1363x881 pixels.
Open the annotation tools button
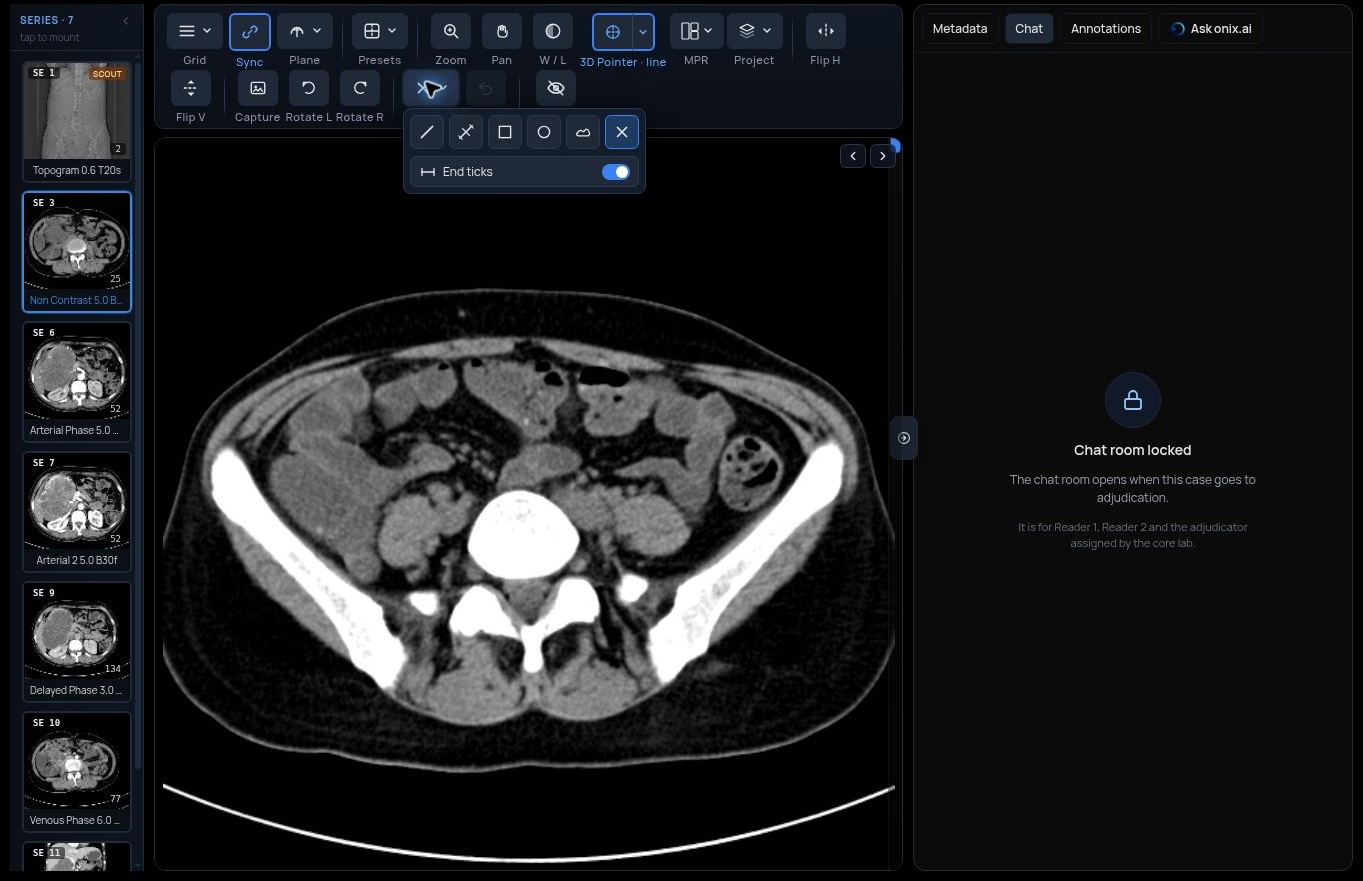coord(430,88)
